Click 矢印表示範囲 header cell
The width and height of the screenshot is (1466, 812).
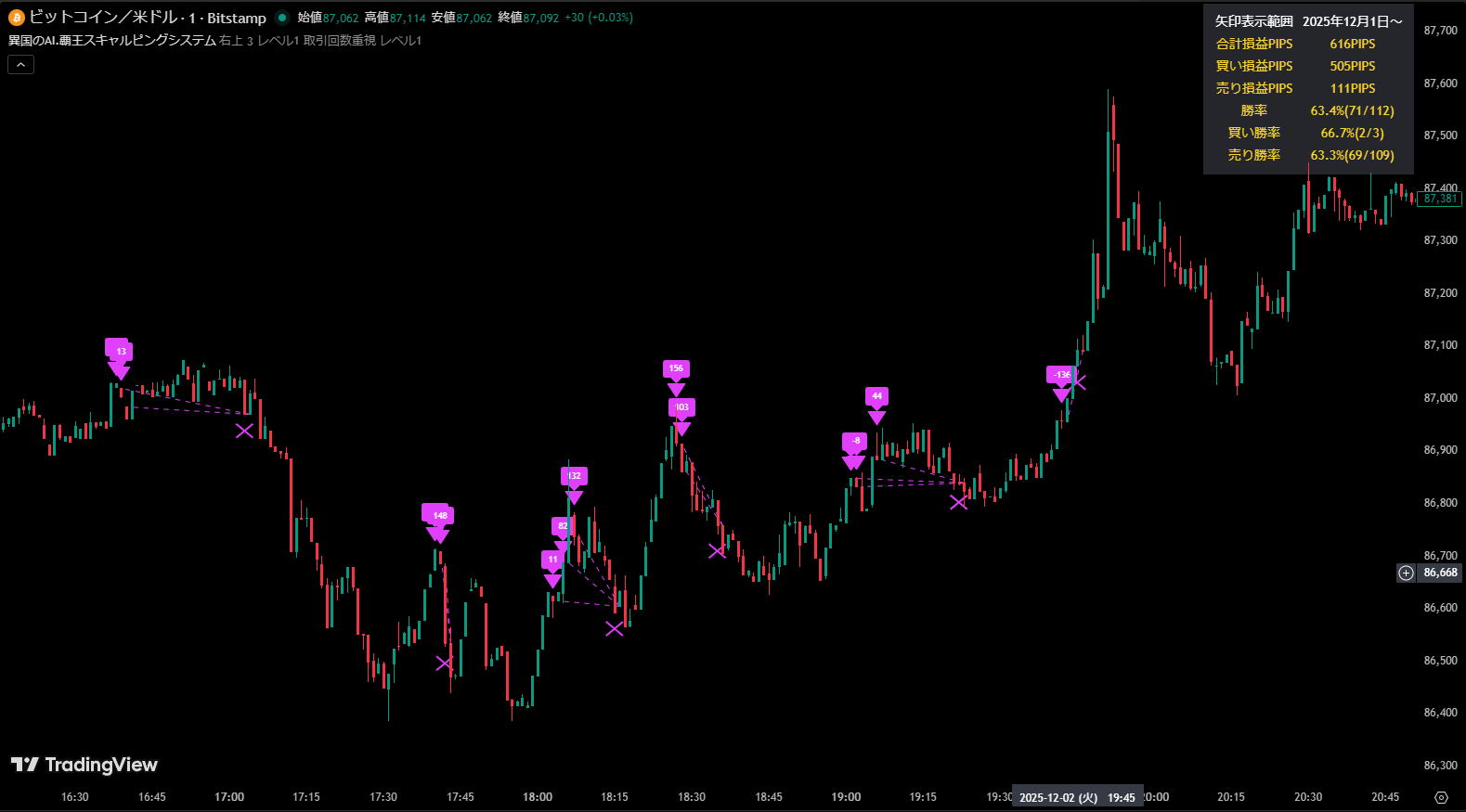[x=1254, y=21]
